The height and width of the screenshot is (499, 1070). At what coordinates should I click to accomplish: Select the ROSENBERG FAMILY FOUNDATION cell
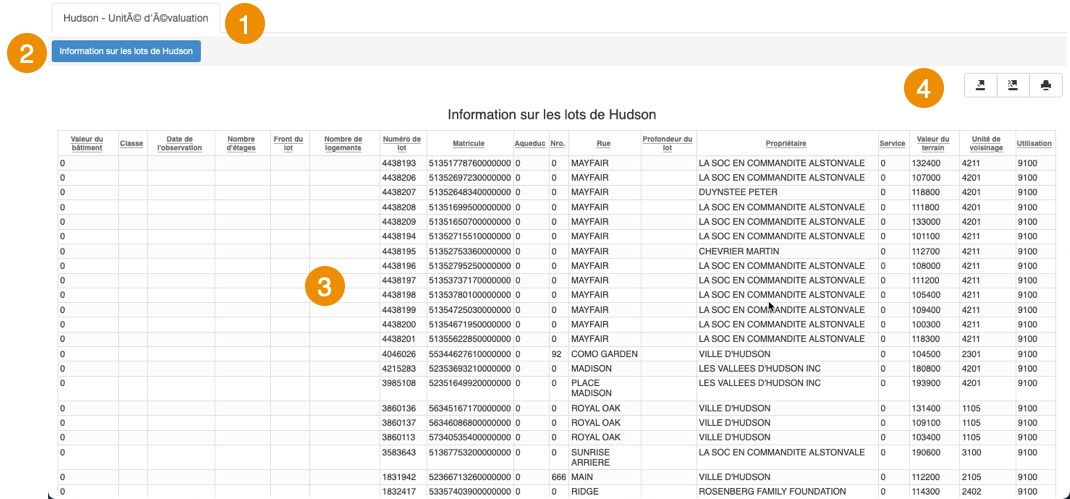777,492
